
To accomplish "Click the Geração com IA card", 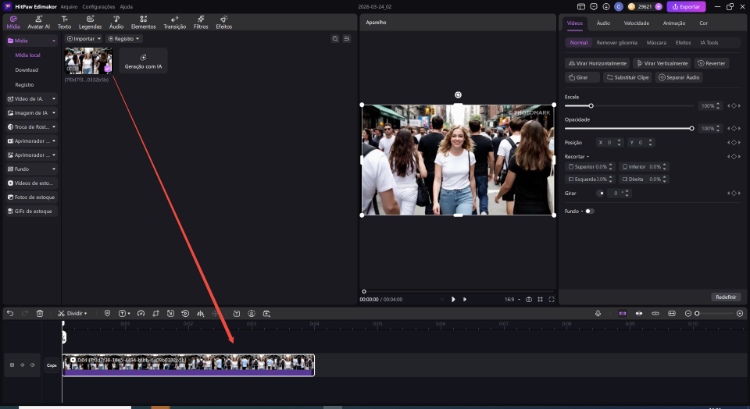I will [x=143, y=60].
